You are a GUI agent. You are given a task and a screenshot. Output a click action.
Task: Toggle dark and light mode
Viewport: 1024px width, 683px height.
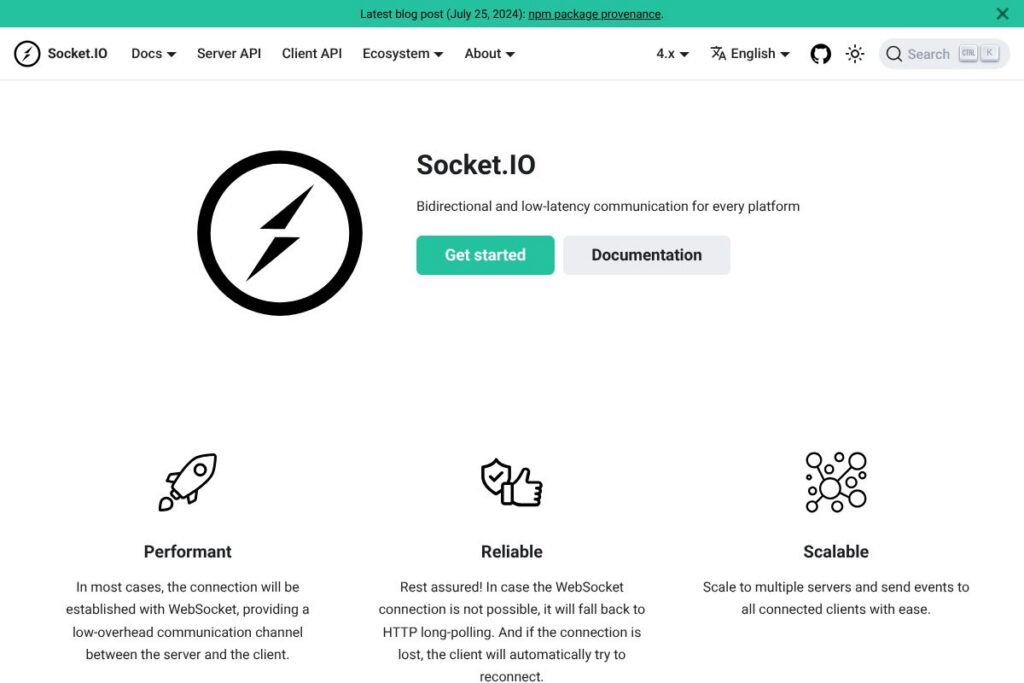pyautogui.click(x=855, y=54)
